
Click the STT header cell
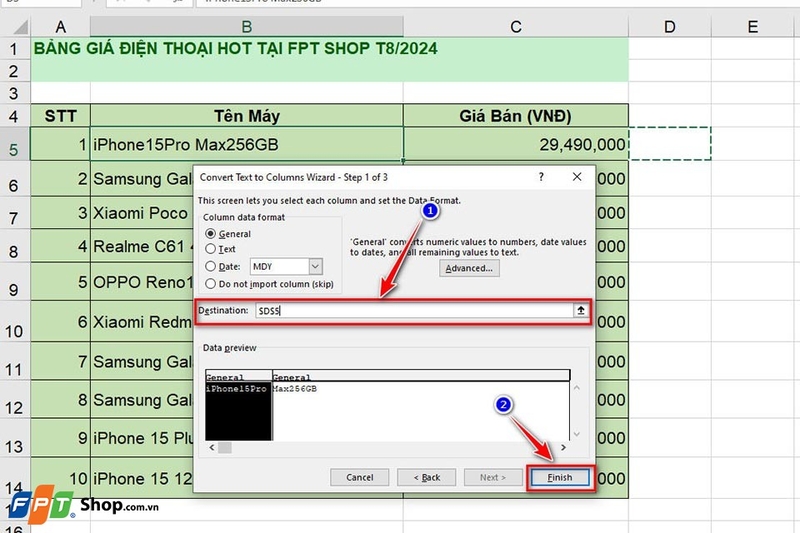pos(60,116)
